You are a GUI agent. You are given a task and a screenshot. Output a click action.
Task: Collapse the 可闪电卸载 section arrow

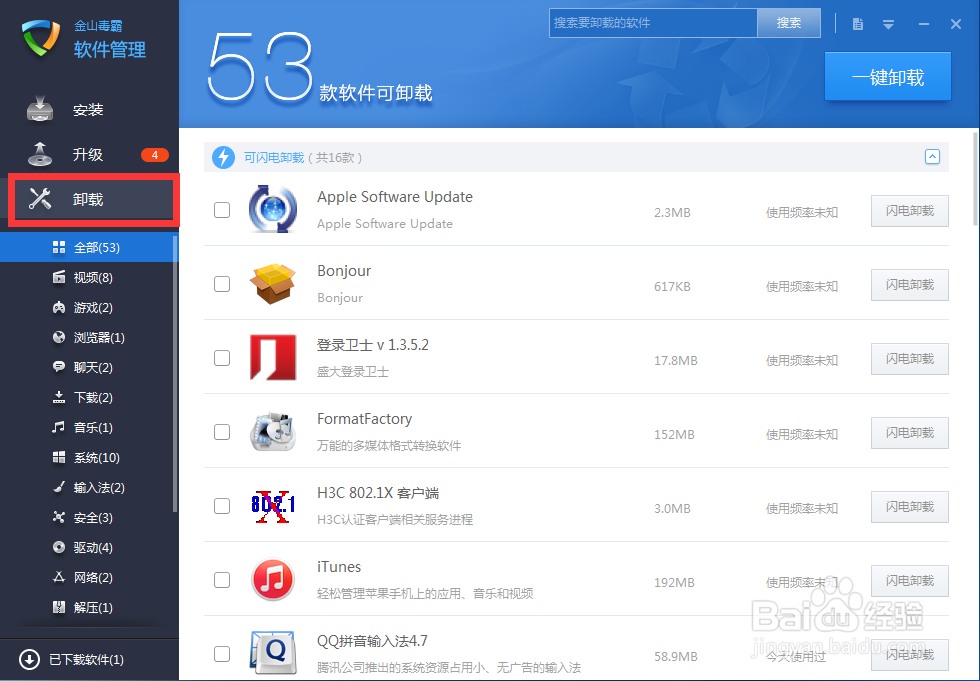(x=932, y=157)
